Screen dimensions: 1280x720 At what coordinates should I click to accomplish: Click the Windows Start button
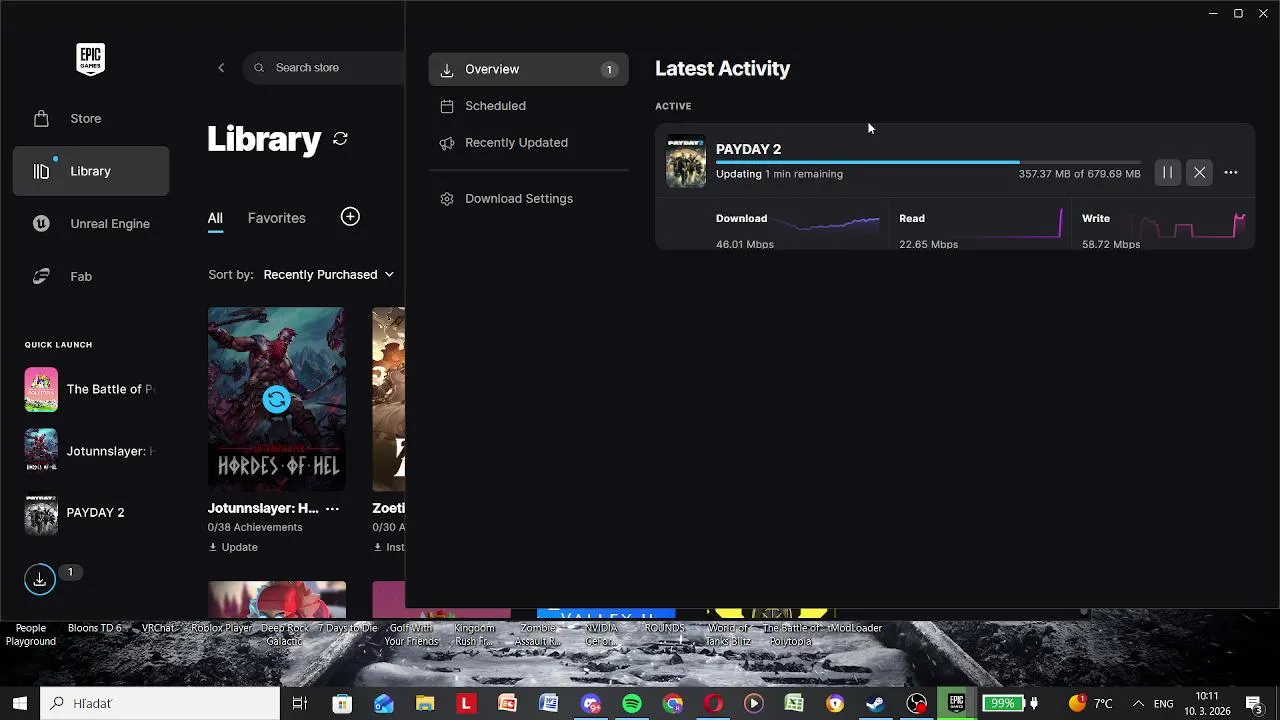tap(19, 703)
